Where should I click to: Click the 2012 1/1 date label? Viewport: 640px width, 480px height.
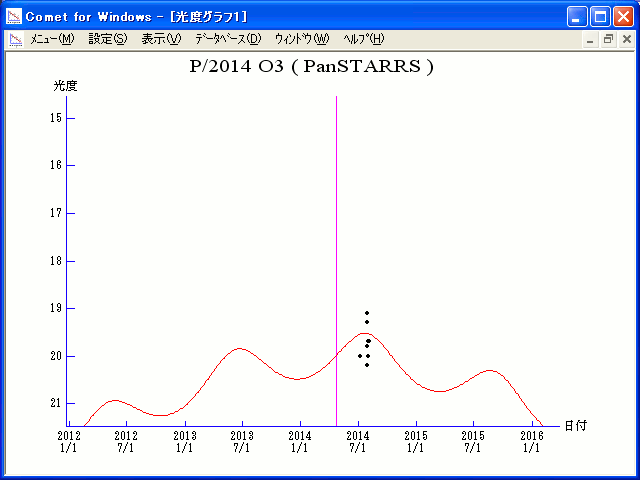point(69,442)
